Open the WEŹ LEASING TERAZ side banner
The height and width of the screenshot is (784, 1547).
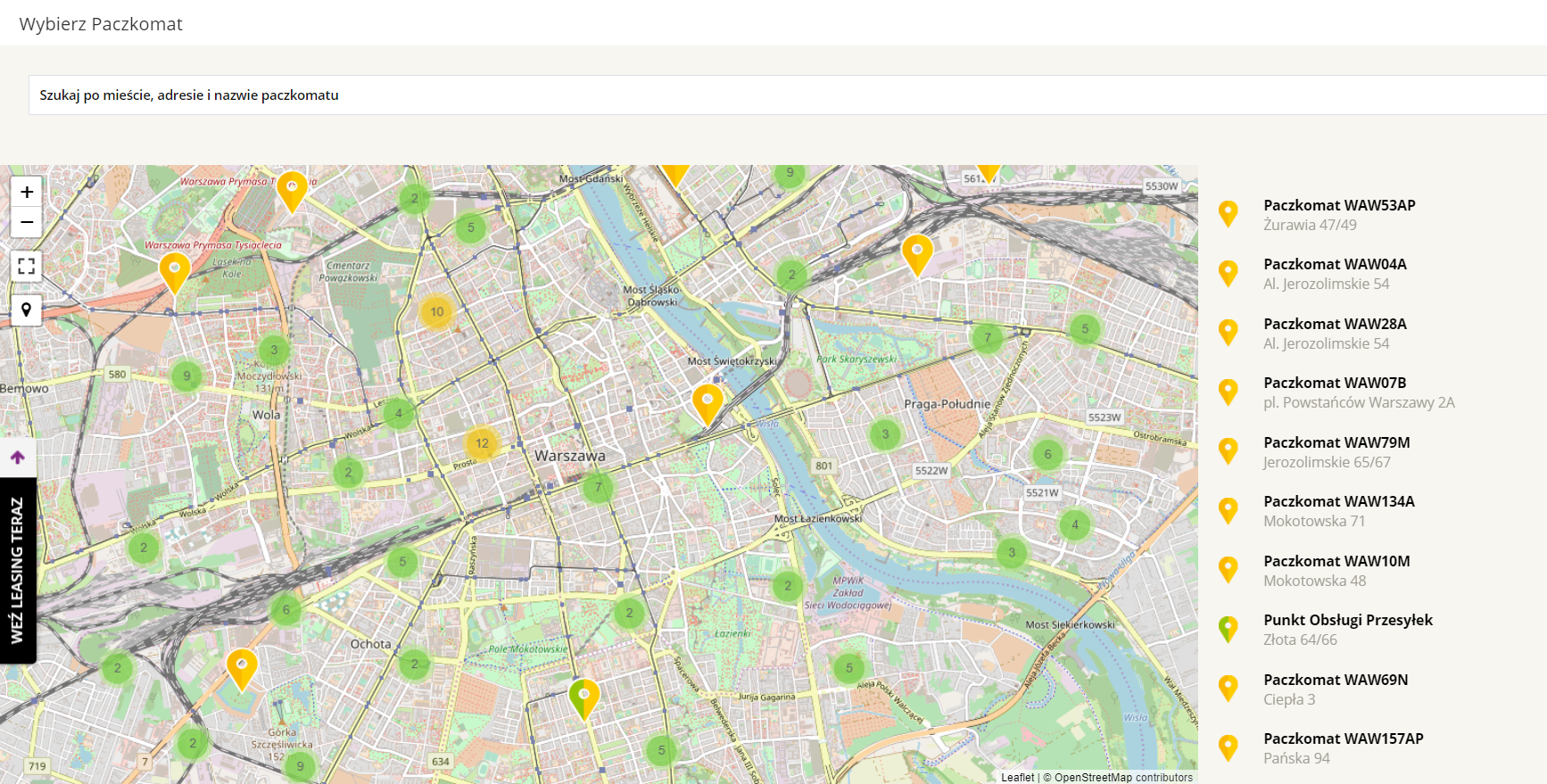[x=18, y=571]
